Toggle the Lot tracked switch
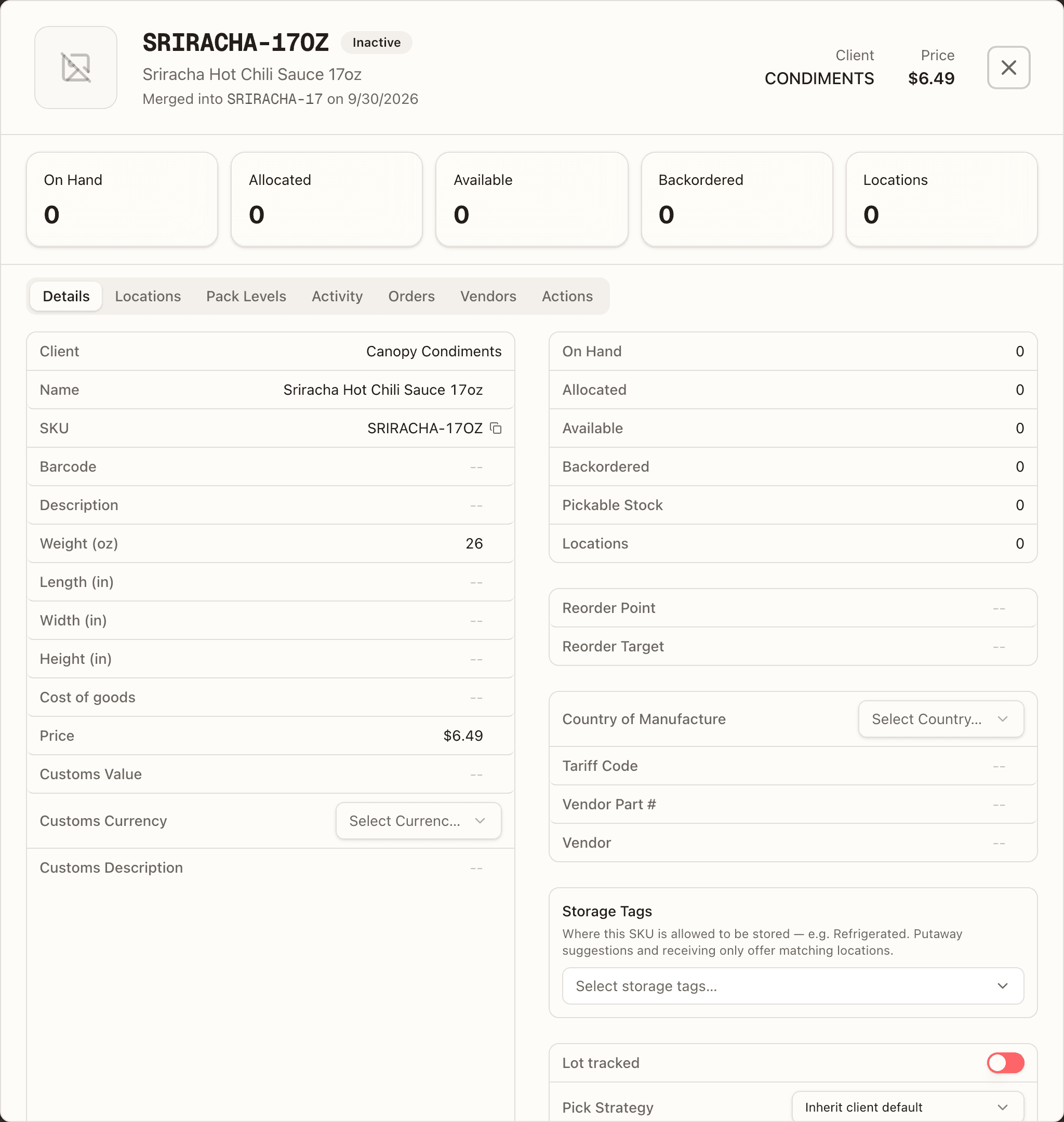The height and width of the screenshot is (1122, 1064). click(x=1005, y=1062)
